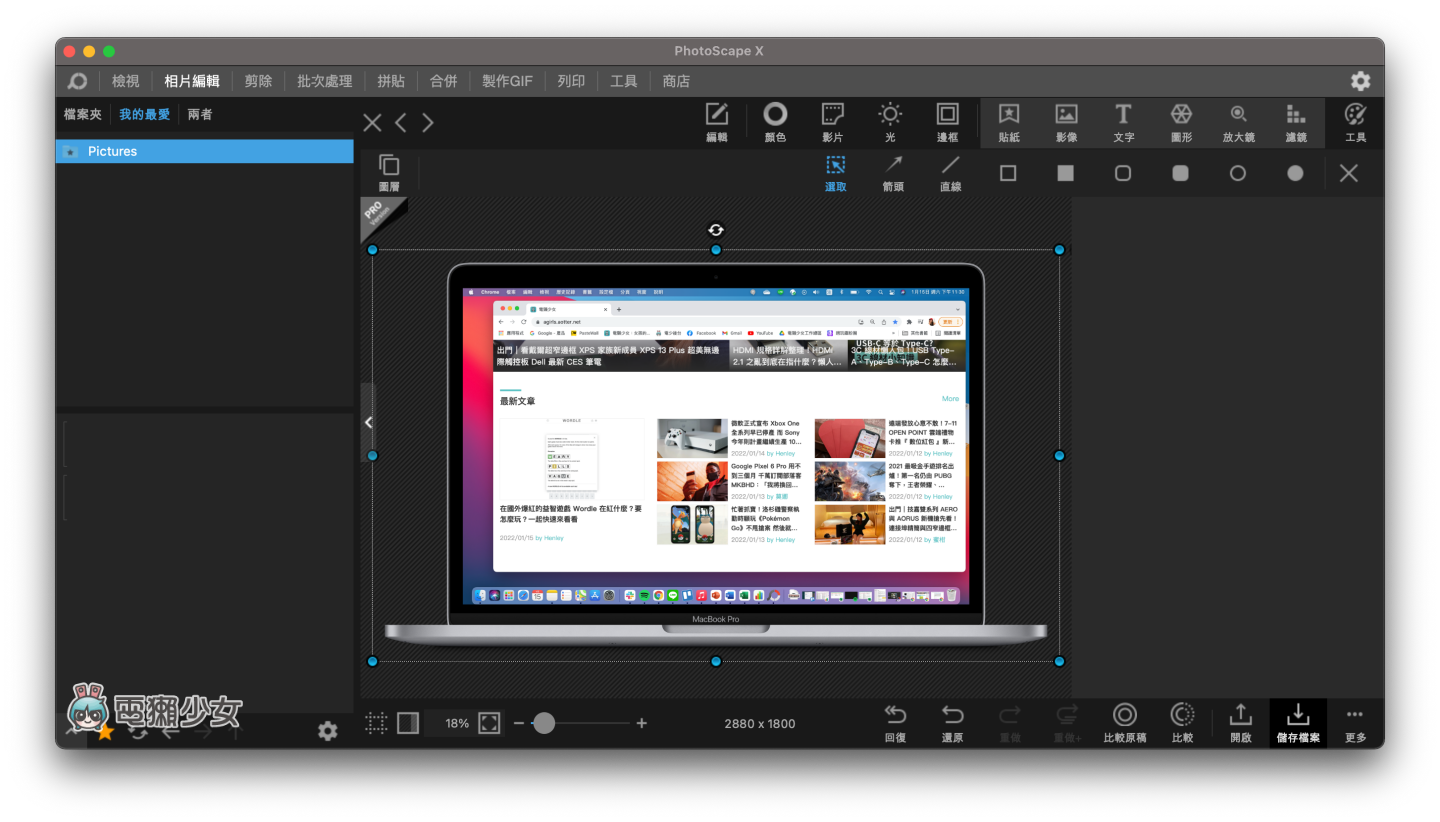Switch to the 拼貼 collage tab
1440x822 pixels.
[391, 81]
